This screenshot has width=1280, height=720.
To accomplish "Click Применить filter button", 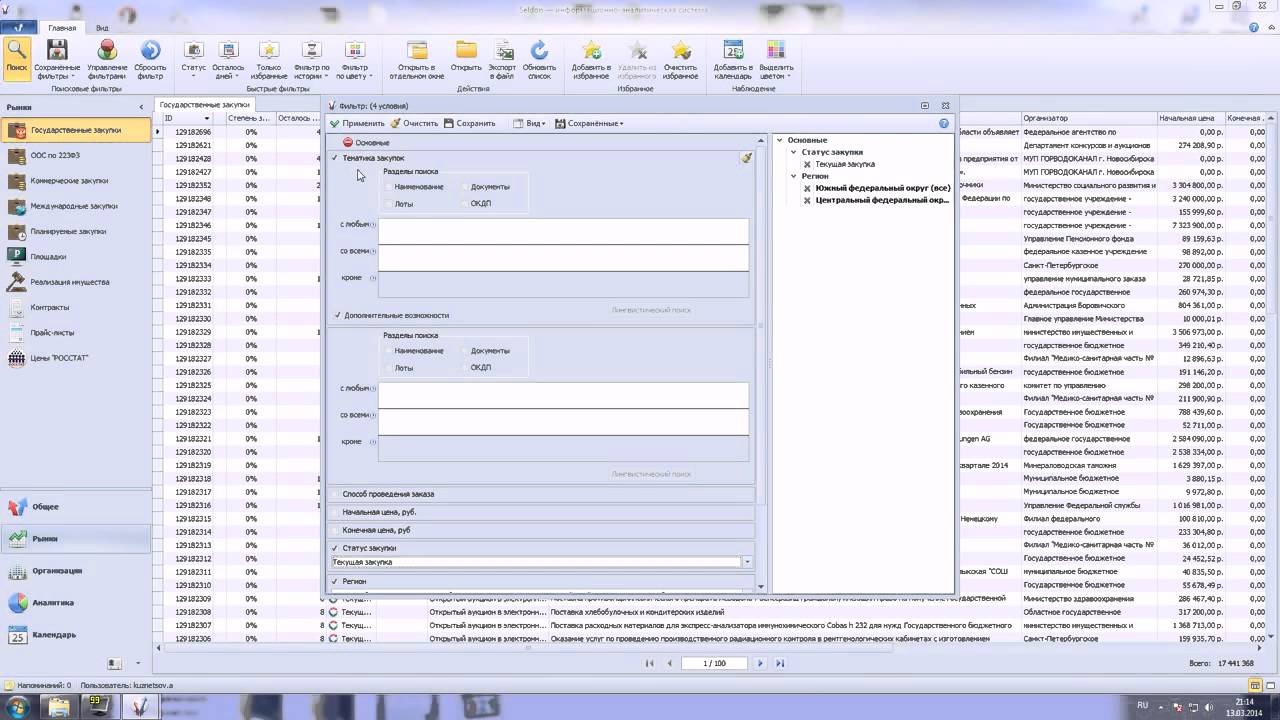I will 357,123.
